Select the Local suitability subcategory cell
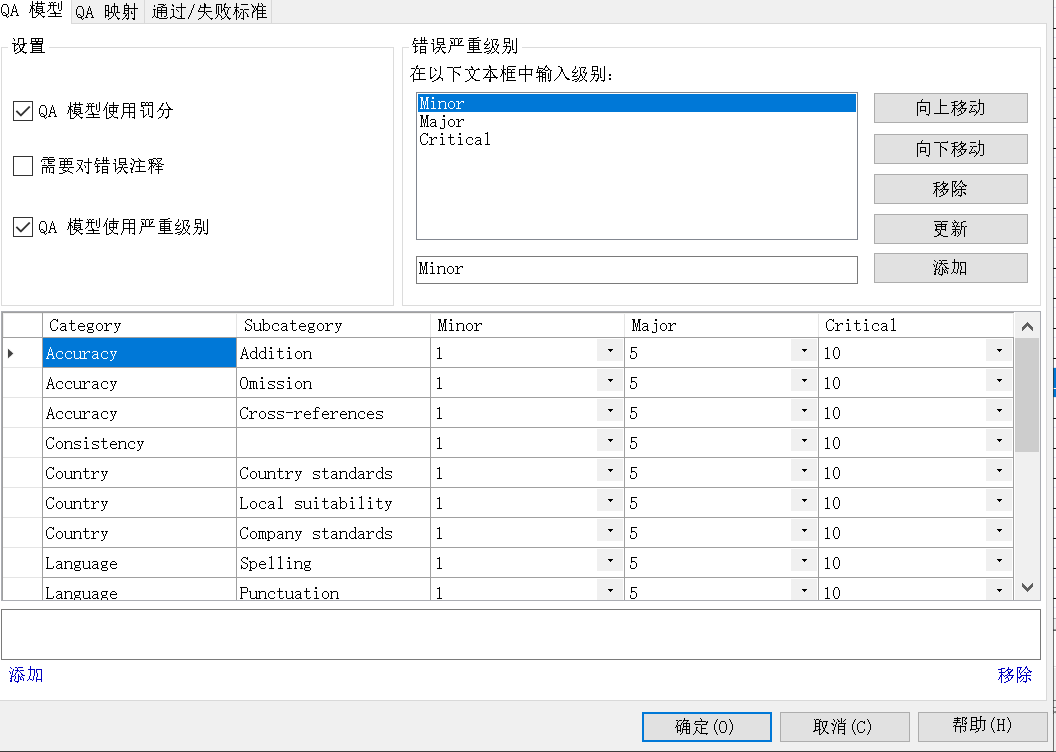 333,503
